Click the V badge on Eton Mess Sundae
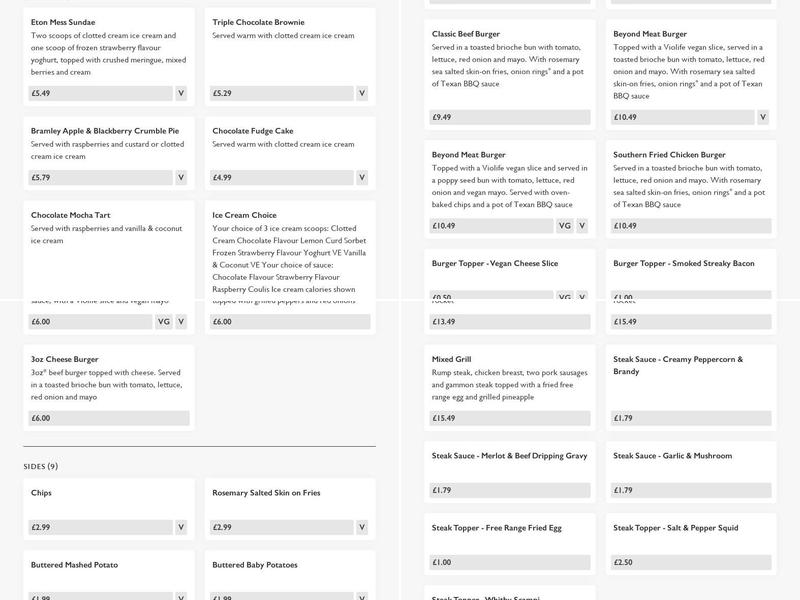800x600 pixels. (x=181, y=93)
